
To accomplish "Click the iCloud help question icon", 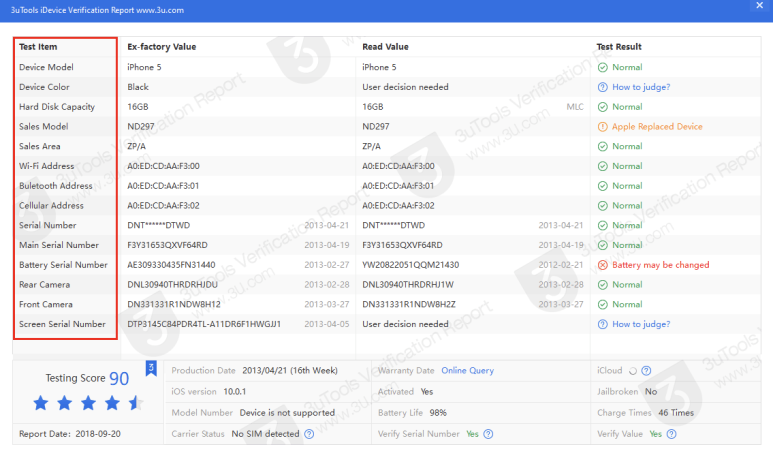I will coord(646,371).
